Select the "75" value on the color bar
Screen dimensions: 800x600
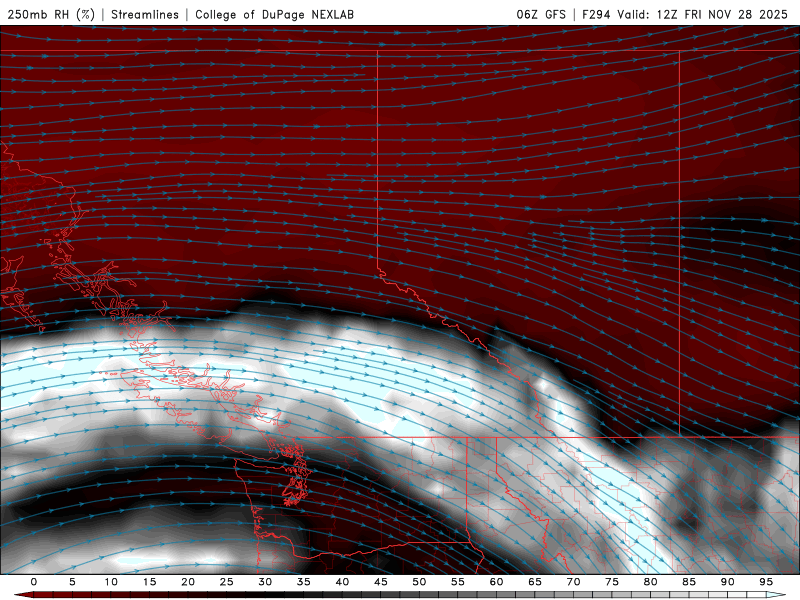(612, 582)
